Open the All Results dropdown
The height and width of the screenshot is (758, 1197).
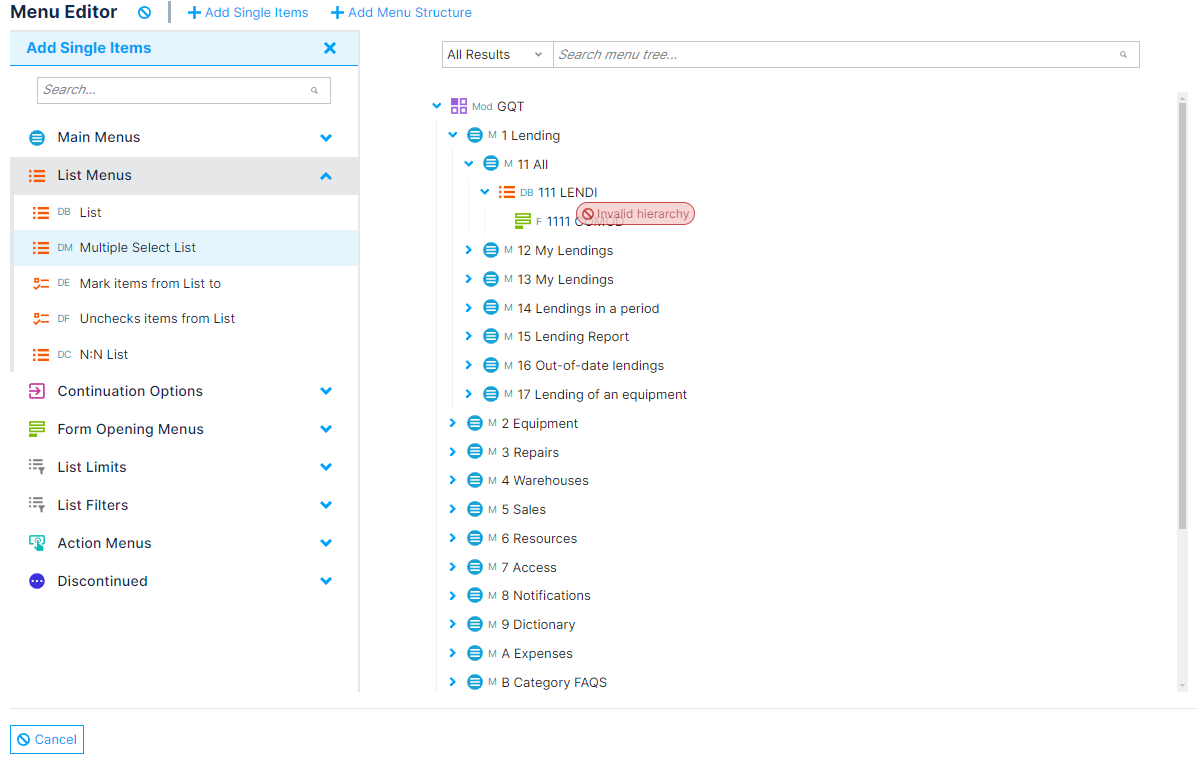[497, 54]
